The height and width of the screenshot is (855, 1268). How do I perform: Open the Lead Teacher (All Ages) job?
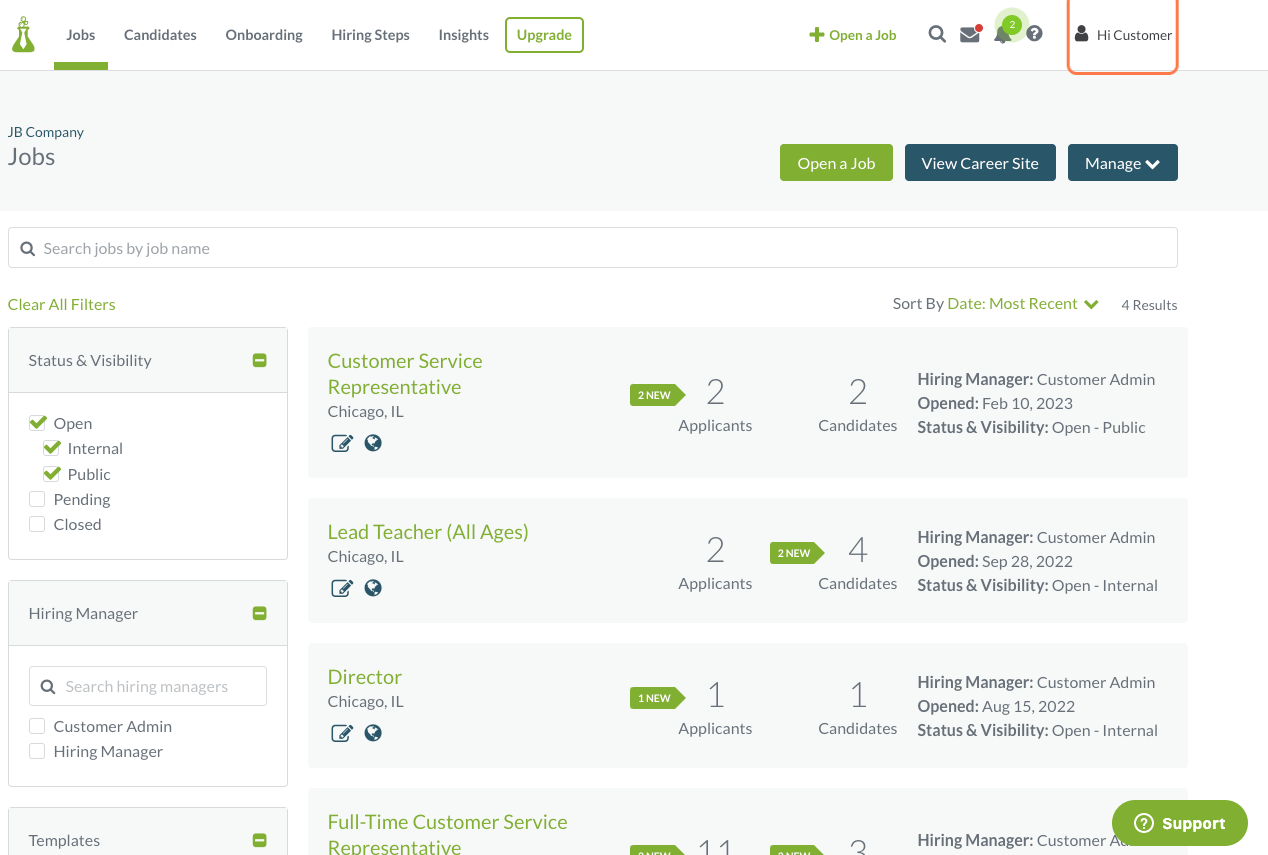point(428,532)
